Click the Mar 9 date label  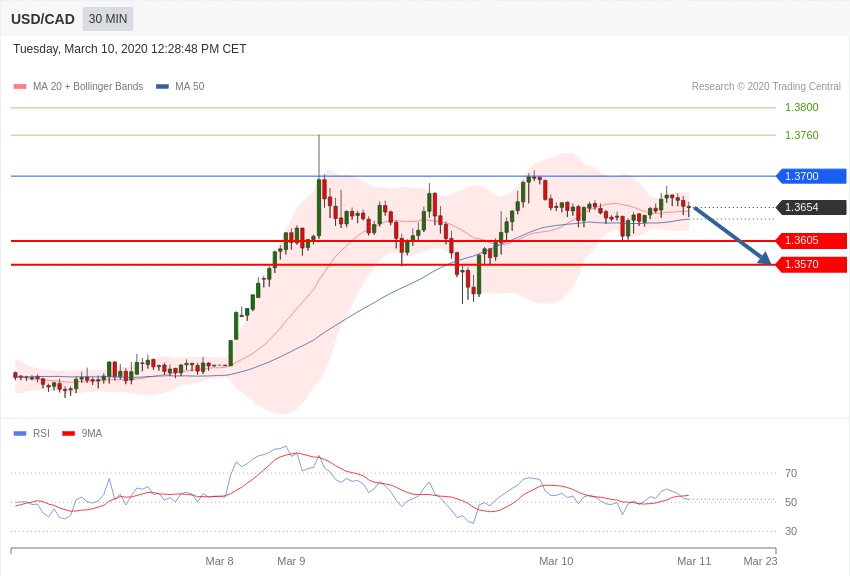coord(291,561)
